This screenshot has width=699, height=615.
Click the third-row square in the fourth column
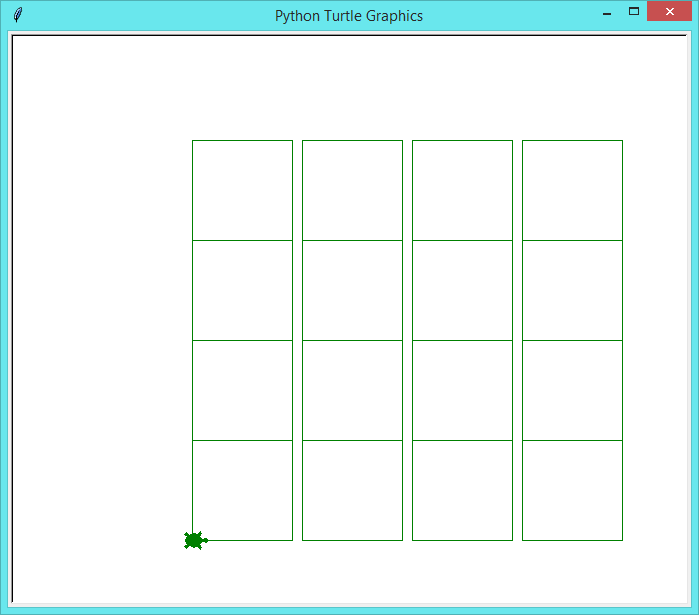(572, 390)
